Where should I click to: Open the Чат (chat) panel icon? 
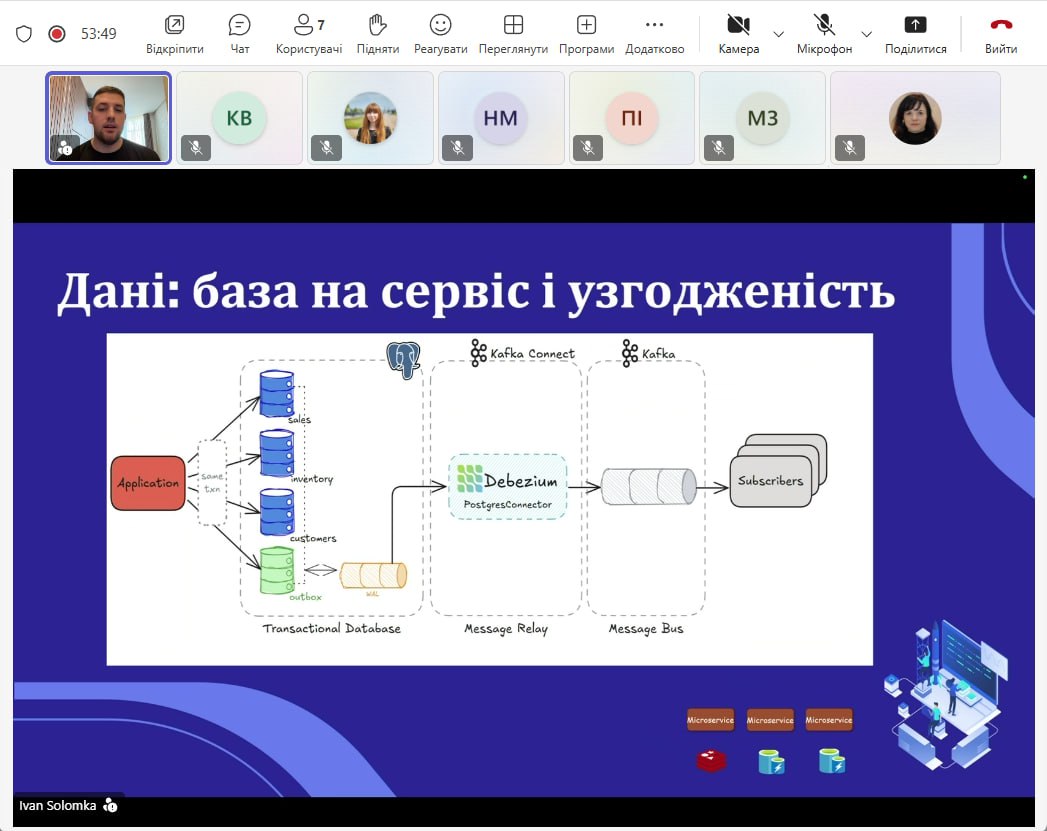tap(239, 25)
